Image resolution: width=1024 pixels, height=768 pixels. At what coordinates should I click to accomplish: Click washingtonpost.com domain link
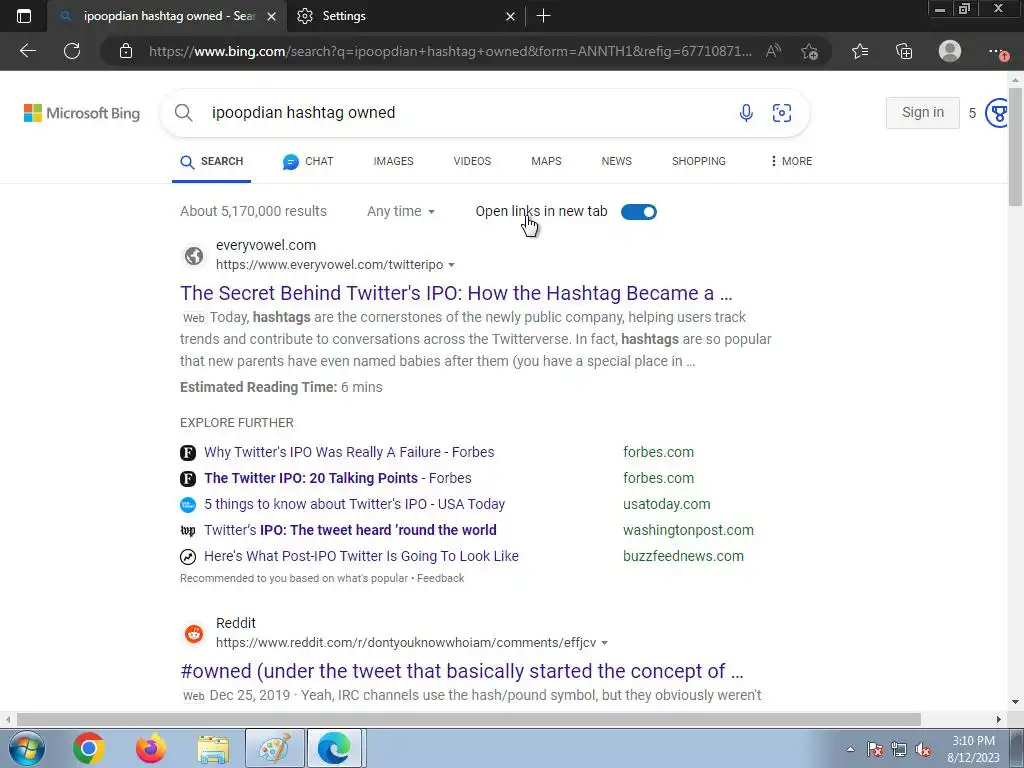pyautogui.click(x=688, y=530)
